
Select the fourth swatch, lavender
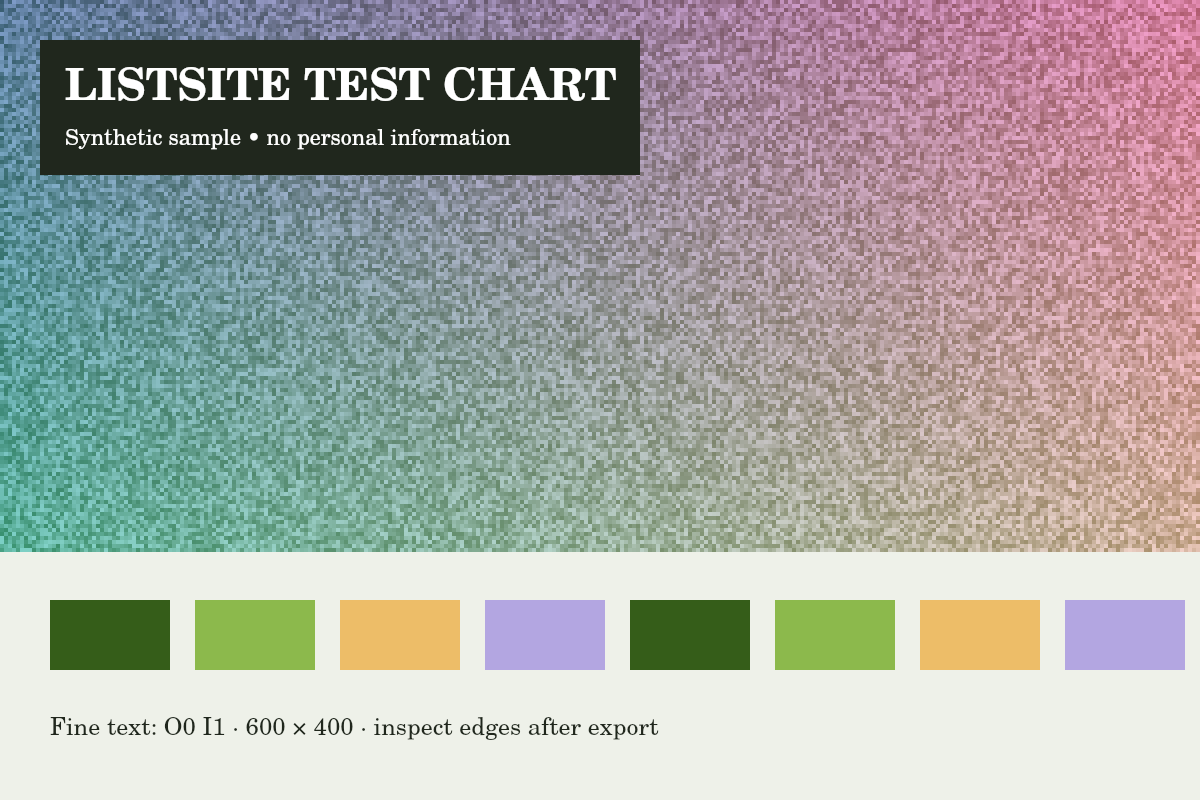point(545,635)
